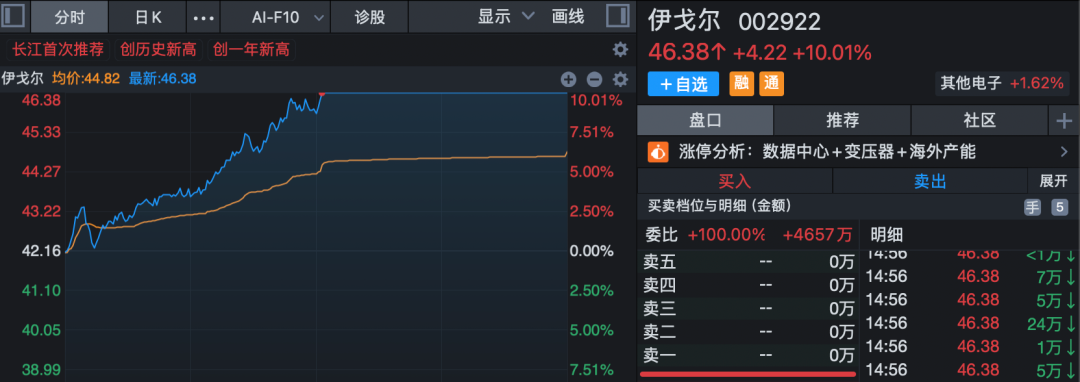Select the 卖五 order row
This screenshot has height=382, width=1080.
(749, 261)
